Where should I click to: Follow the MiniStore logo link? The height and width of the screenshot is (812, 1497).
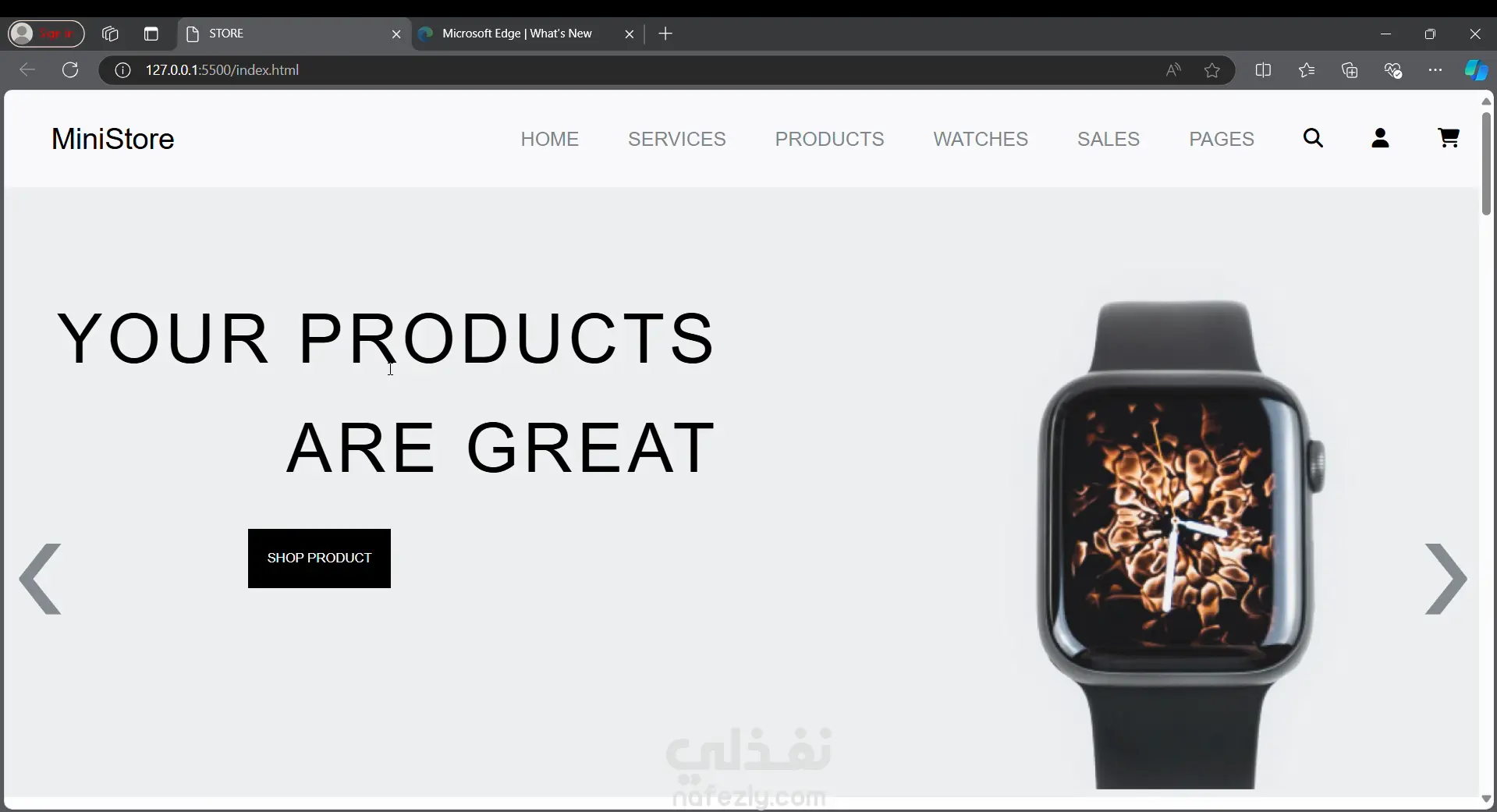click(x=113, y=139)
